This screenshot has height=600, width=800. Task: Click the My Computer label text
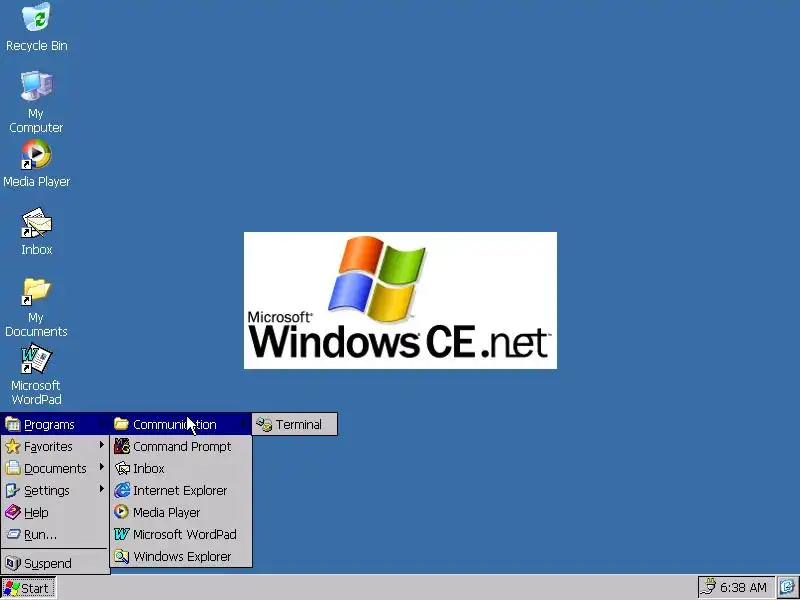pos(36,120)
